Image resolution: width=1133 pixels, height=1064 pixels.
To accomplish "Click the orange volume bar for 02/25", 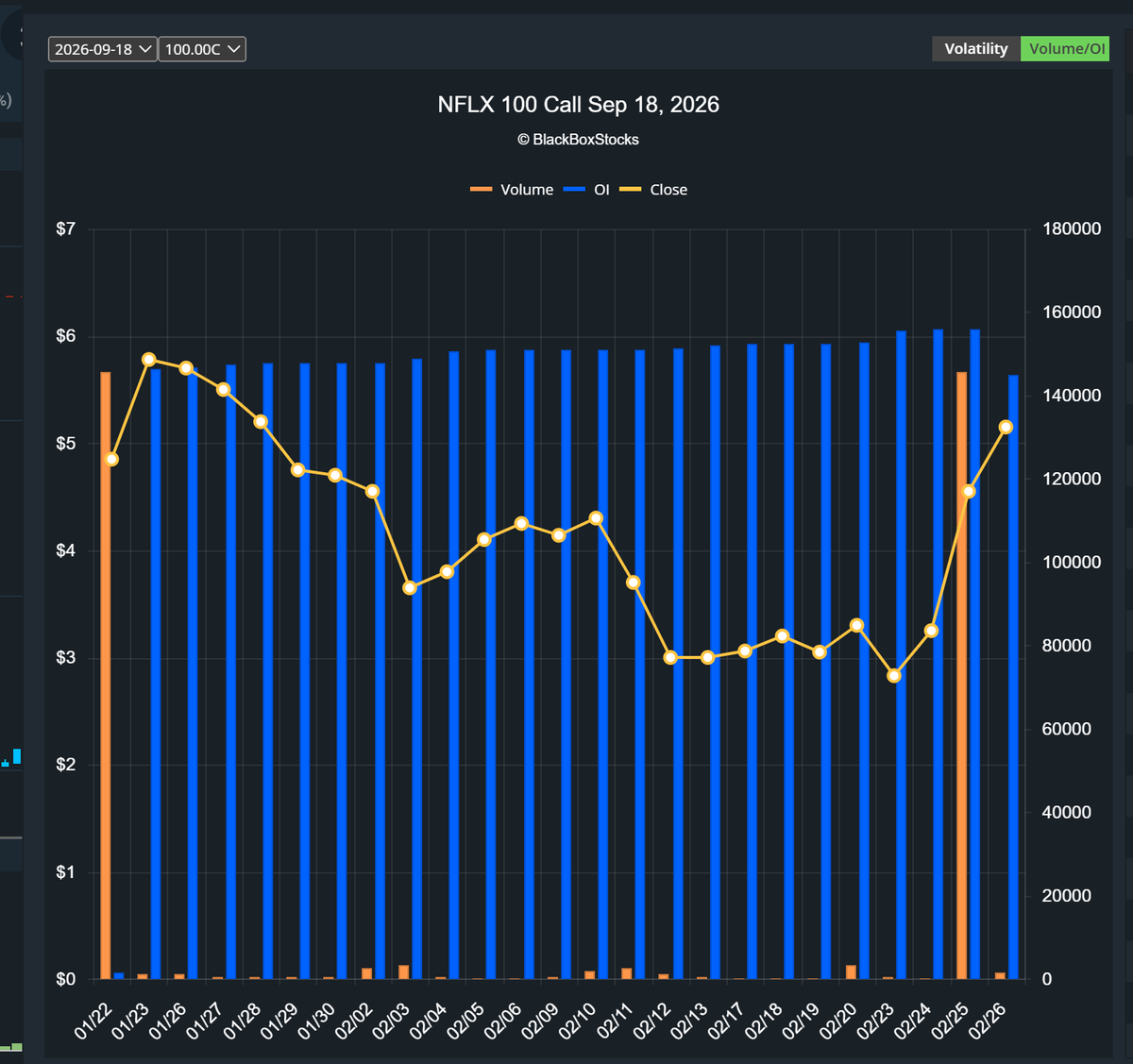I will (x=961, y=675).
